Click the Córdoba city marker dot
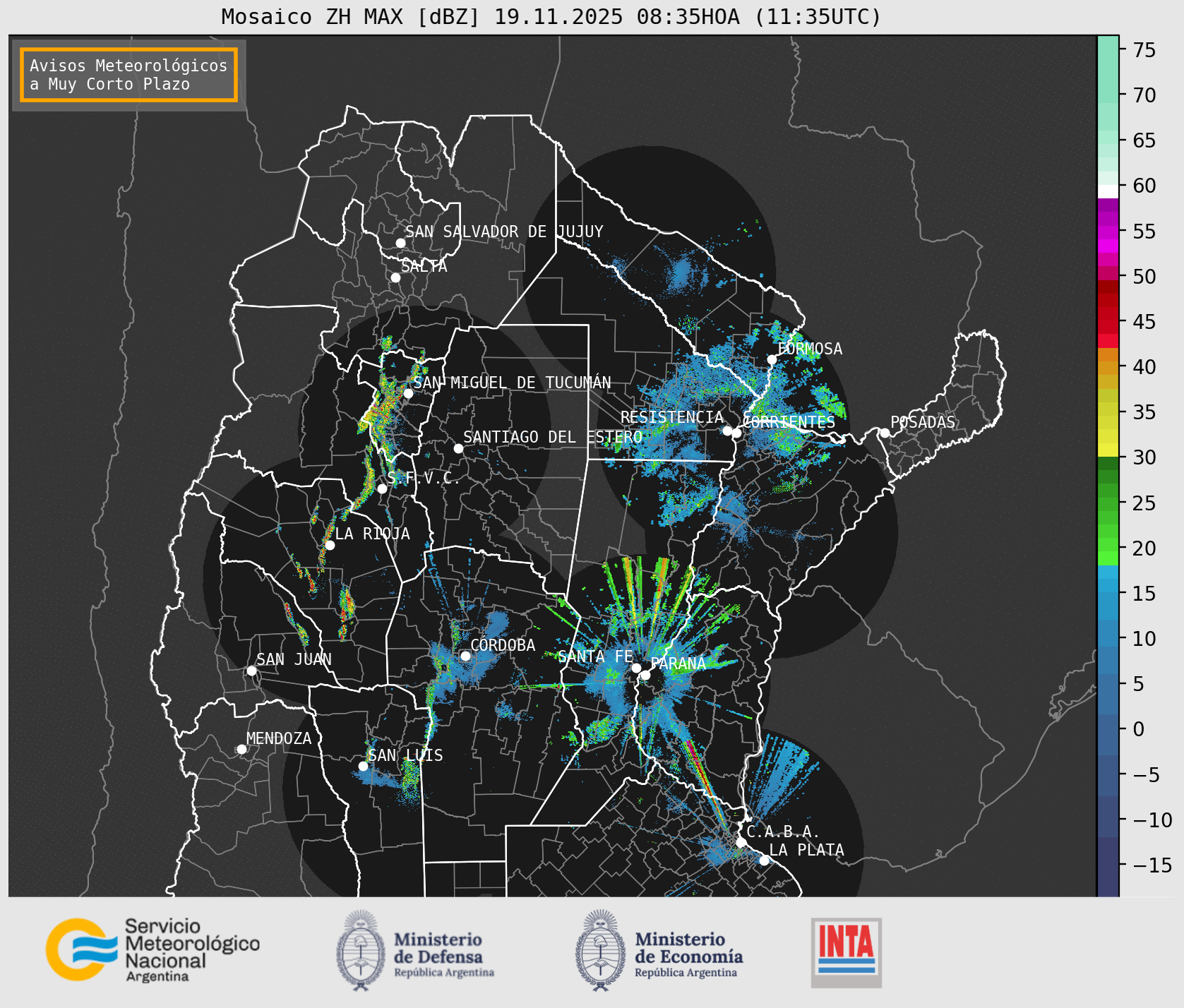1184x1008 pixels. 465,656
